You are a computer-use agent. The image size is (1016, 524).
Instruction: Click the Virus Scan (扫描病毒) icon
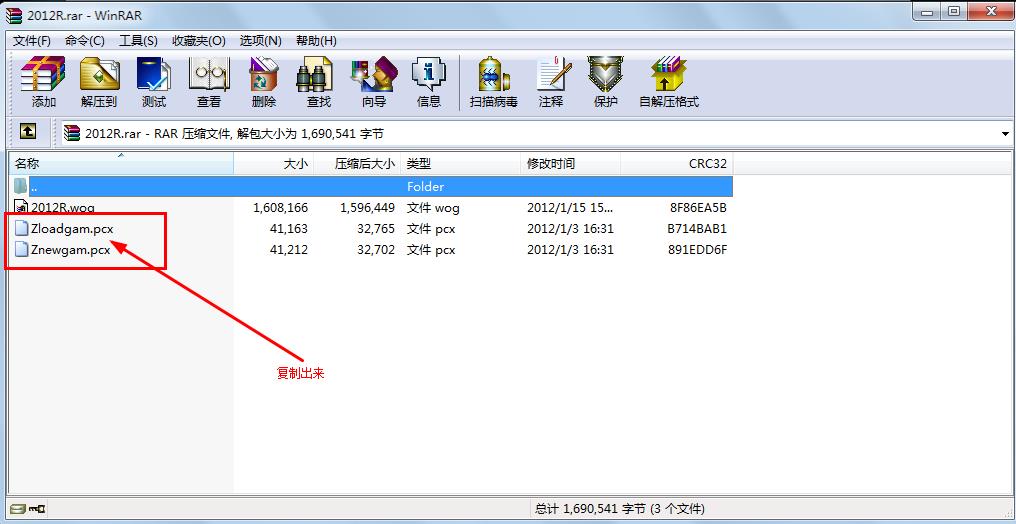pos(494,74)
